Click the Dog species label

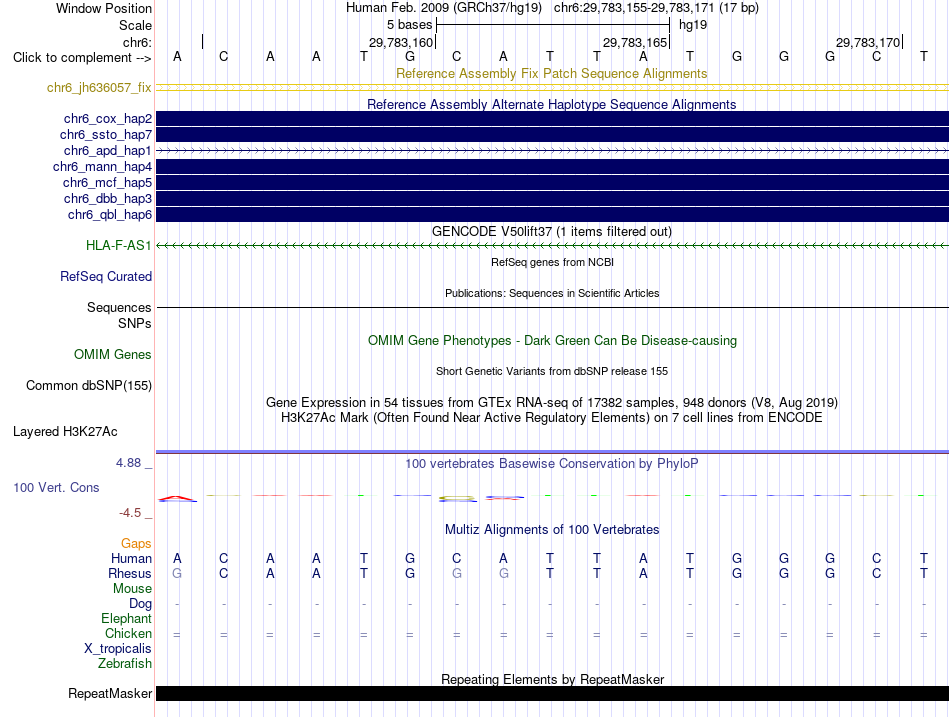pyautogui.click(x=140, y=604)
